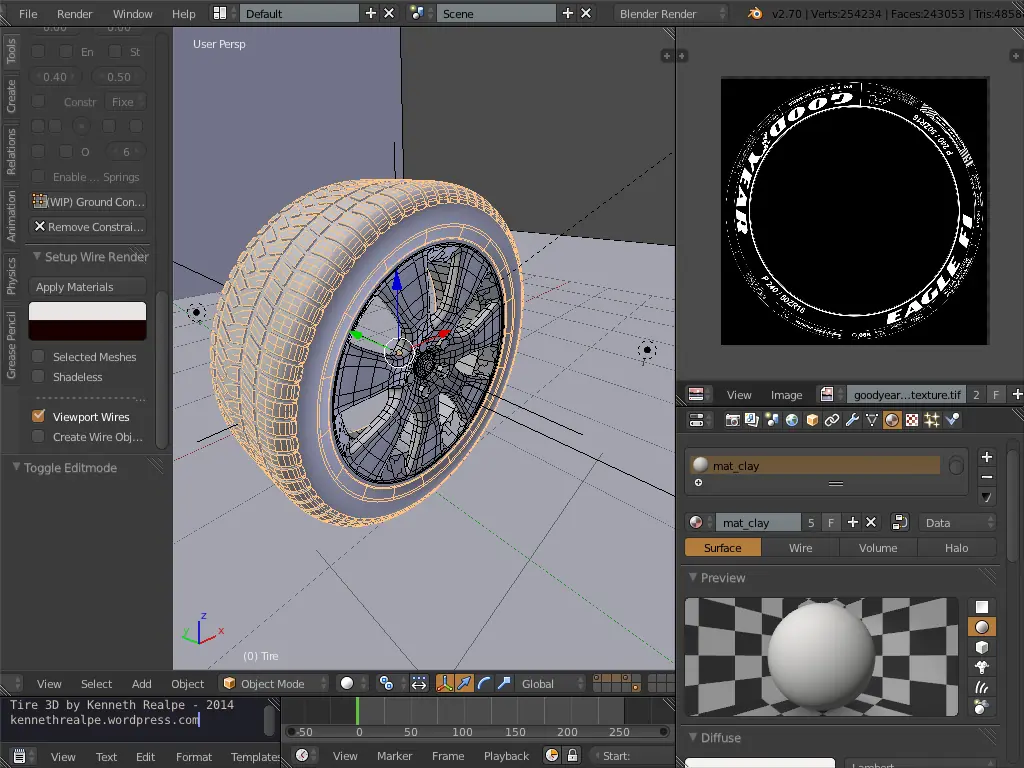Image resolution: width=1024 pixels, height=768 pixels.
Task: Open the Physics properties tab
Action: (952, 420)
